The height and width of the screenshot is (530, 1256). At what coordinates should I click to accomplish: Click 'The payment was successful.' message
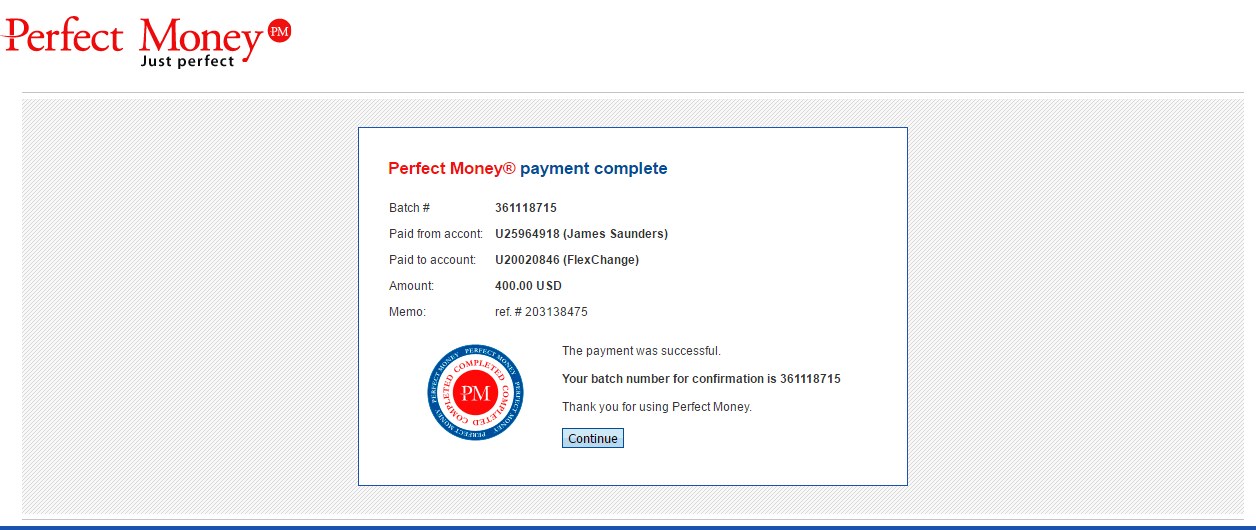641,351
